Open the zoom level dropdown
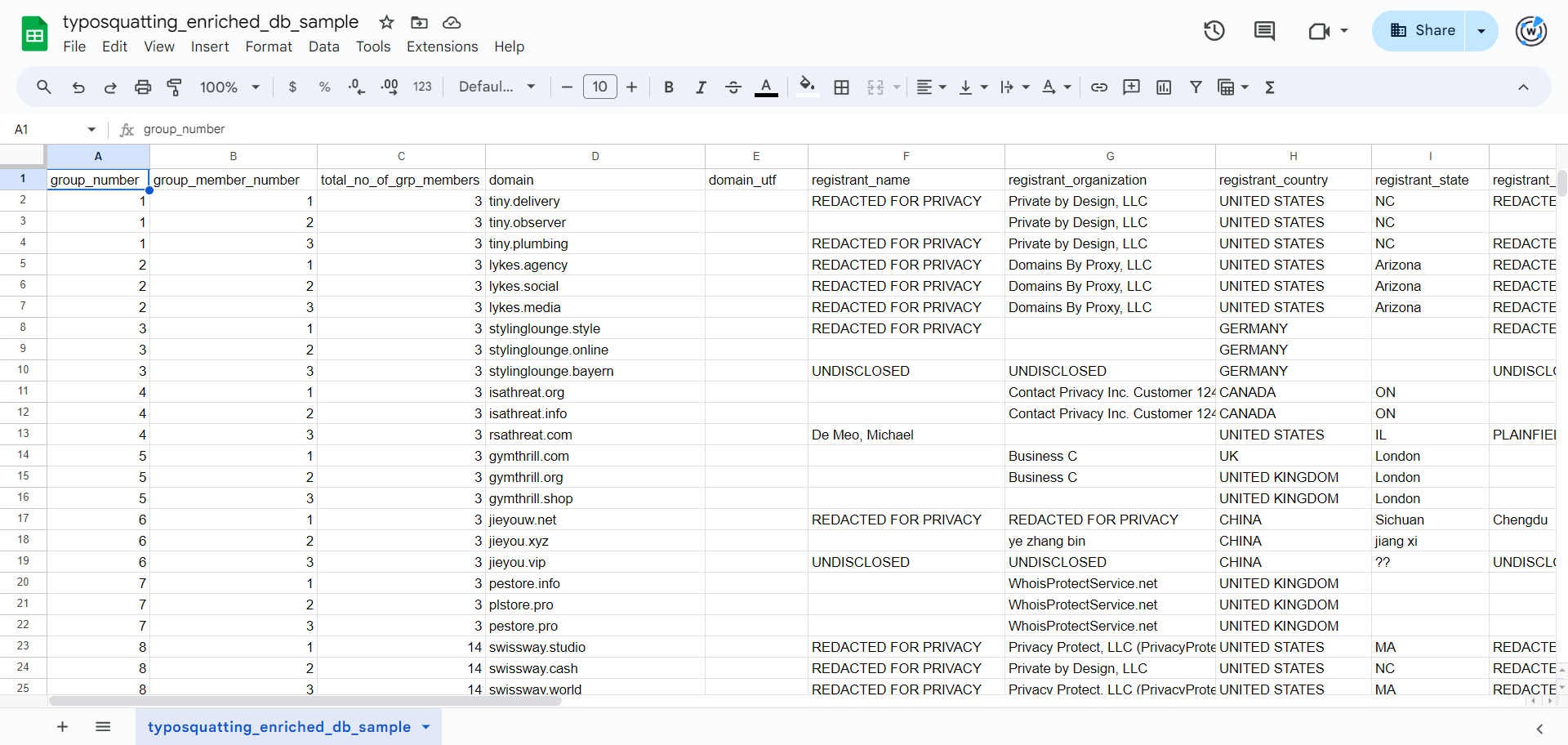The height and width of the screenshot is (745, 1568). pyautogui.click(x=229, y=87)
